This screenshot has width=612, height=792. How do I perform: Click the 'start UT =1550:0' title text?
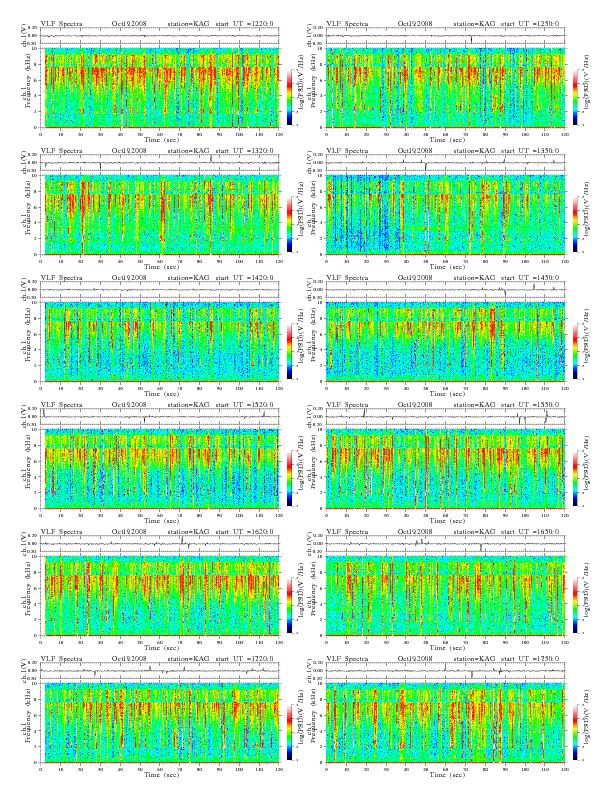(x=531, y=405)
